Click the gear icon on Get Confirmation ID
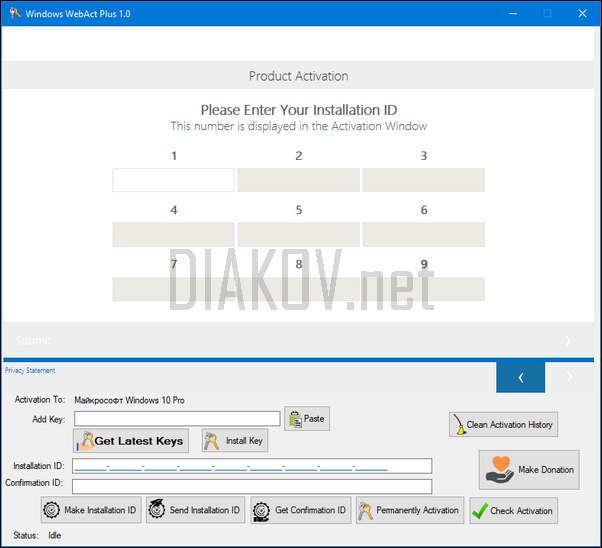This screenshot has height=548, width=602. 261,512
